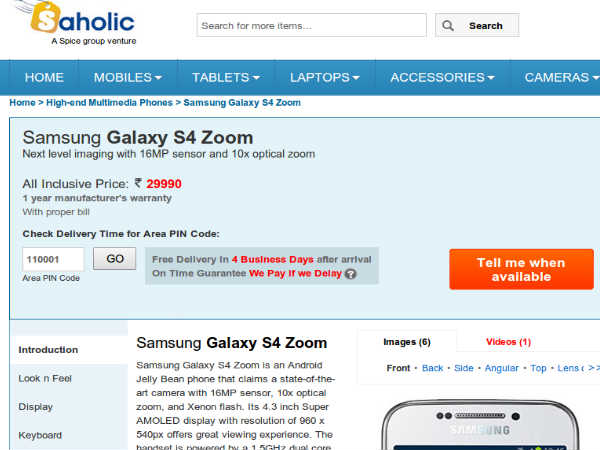600x450 pixels.
Task: Expand the Mobiles dropdown menu
Action: pos(127,77)
